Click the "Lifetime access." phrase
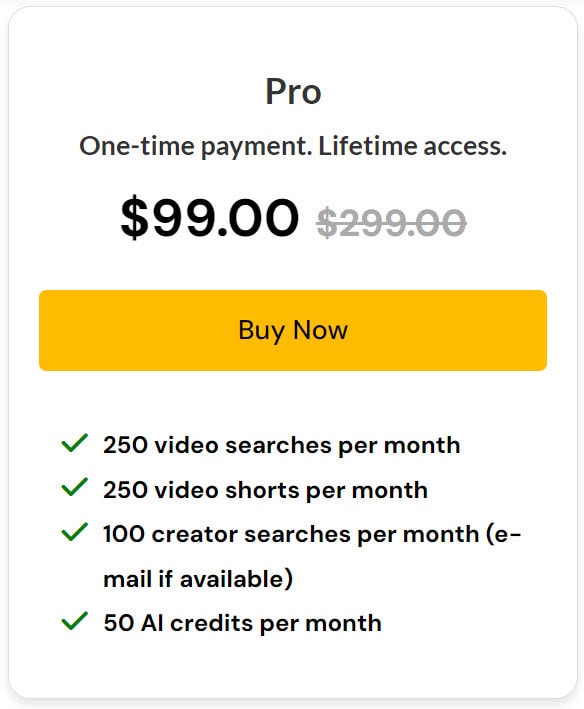 (x=412, y=146)
